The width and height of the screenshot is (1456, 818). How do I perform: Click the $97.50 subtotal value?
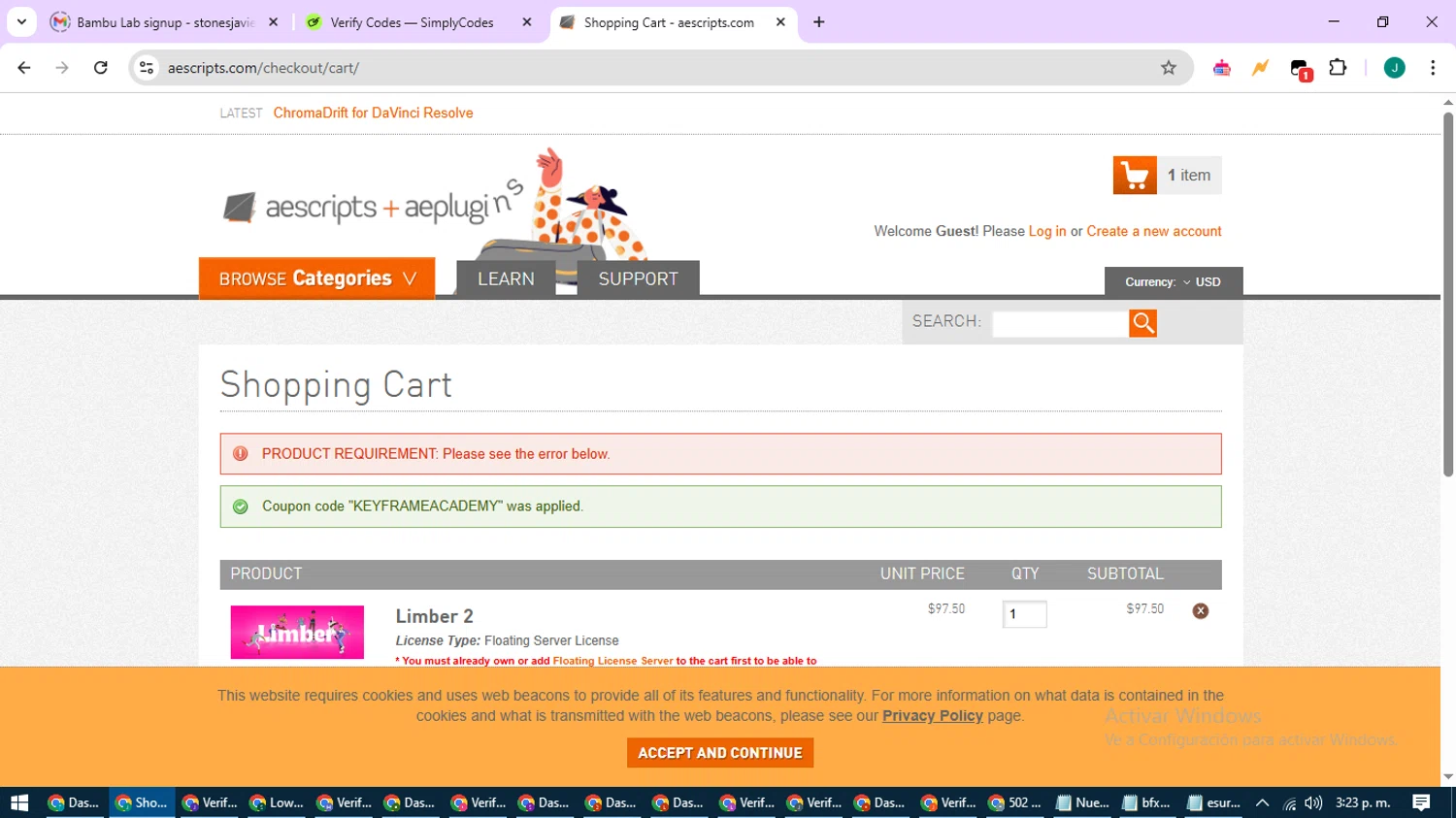1144,609
